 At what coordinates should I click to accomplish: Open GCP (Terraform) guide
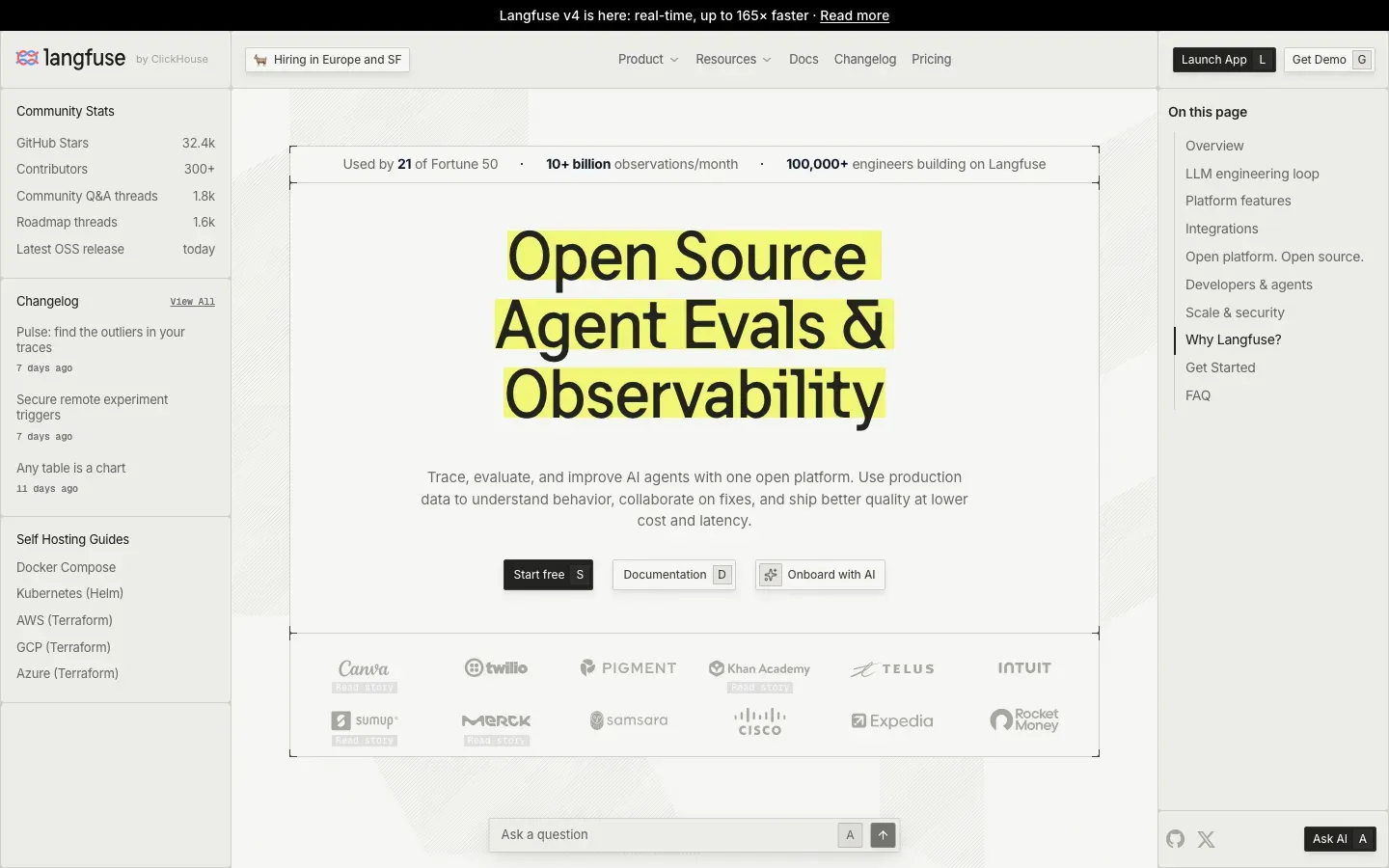(64, 647)
